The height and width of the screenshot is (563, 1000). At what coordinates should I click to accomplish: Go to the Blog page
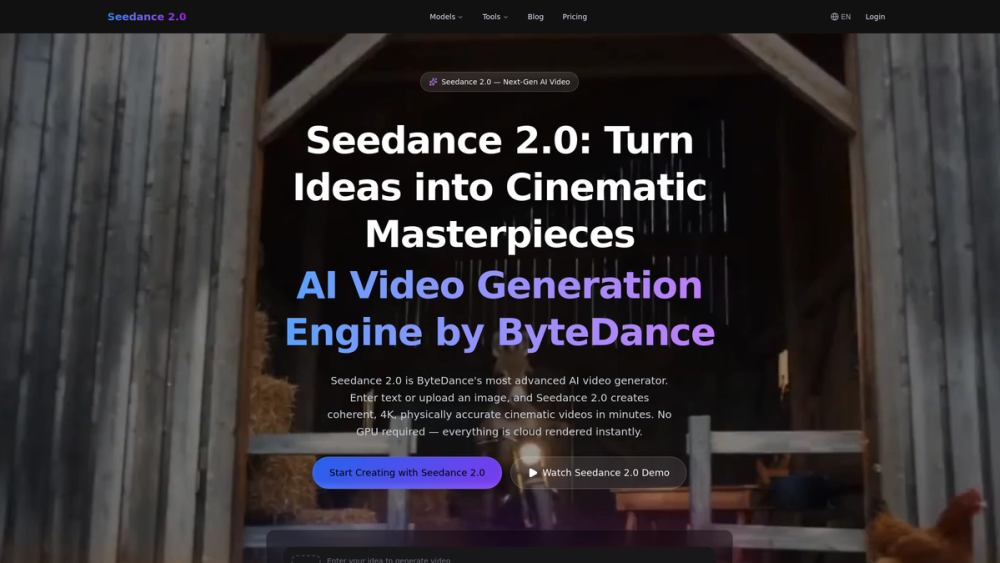pyautogui.click(x=535, y=17)
